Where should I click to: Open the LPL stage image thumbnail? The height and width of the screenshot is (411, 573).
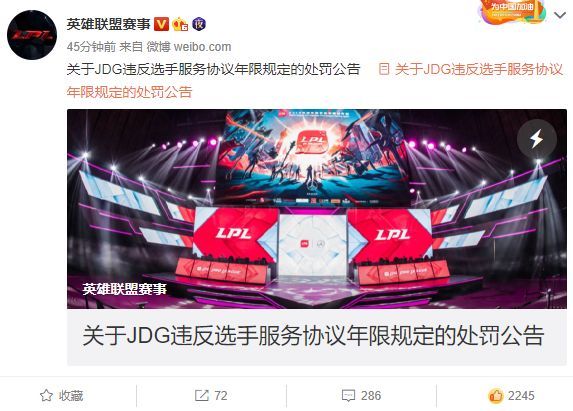click(316, 209)
